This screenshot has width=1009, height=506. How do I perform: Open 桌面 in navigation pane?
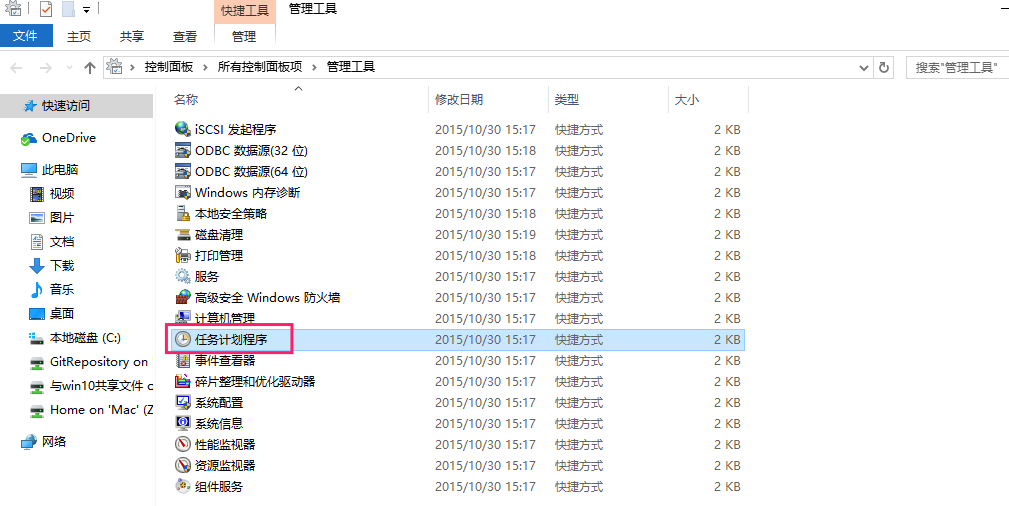pyautogui.click(x=62, y=314)
